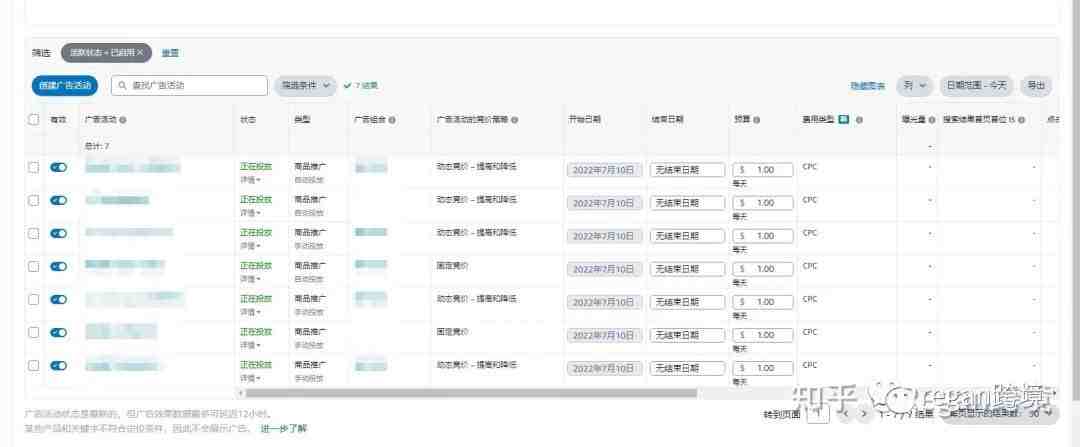Remove the 已启用 filter chip via its X
The width and height of the screenshot is (1080, 447).
140,52
